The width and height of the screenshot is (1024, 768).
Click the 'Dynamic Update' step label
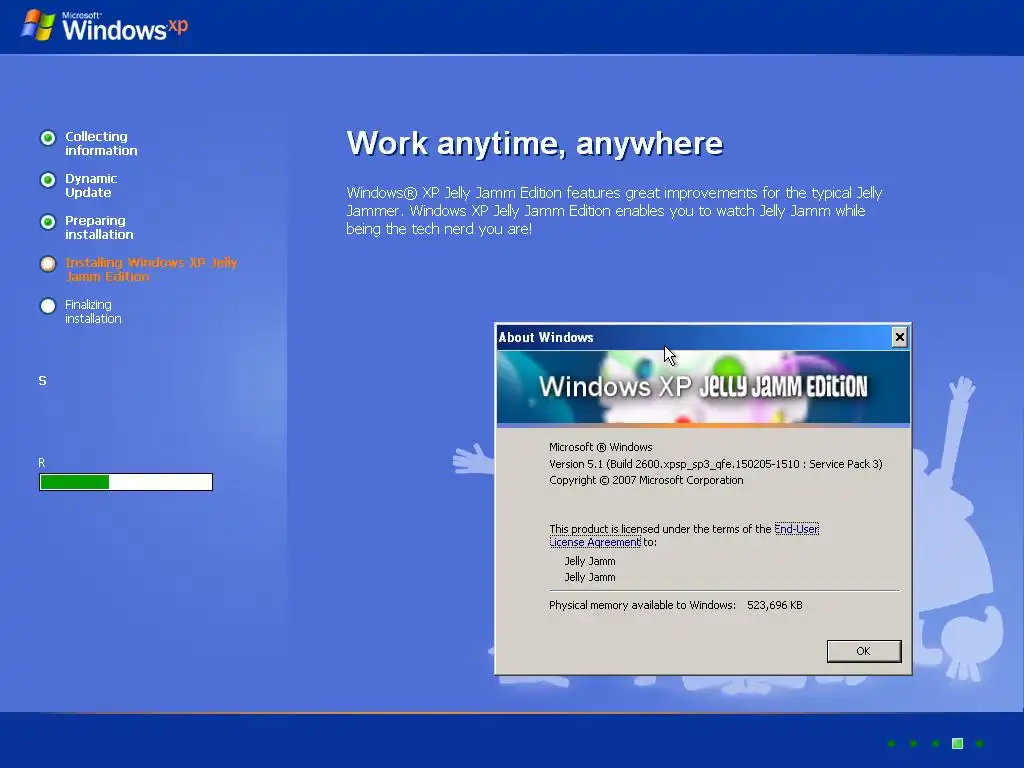pos(91,185)
